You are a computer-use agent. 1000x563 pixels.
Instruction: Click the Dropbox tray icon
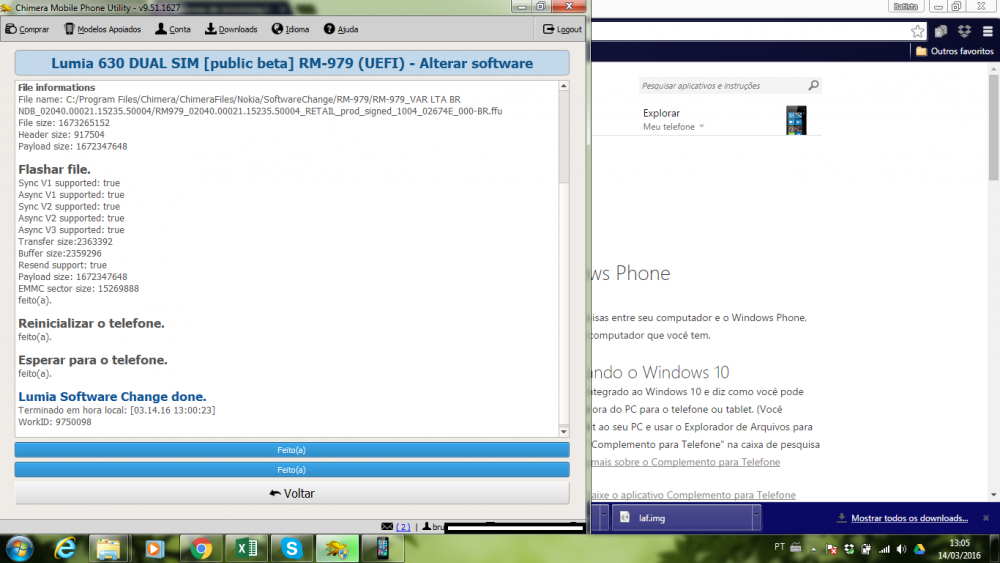(x=849, y=548)
